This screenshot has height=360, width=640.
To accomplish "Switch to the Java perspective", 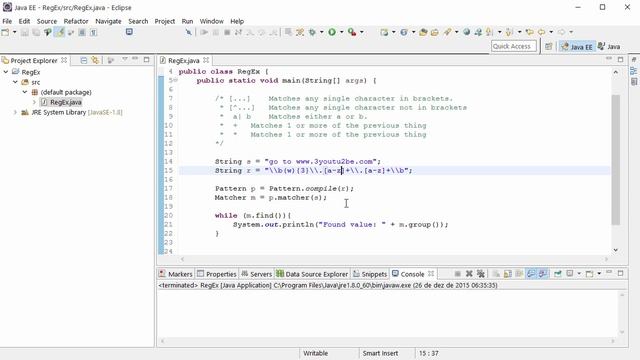I will pos(609,47).
